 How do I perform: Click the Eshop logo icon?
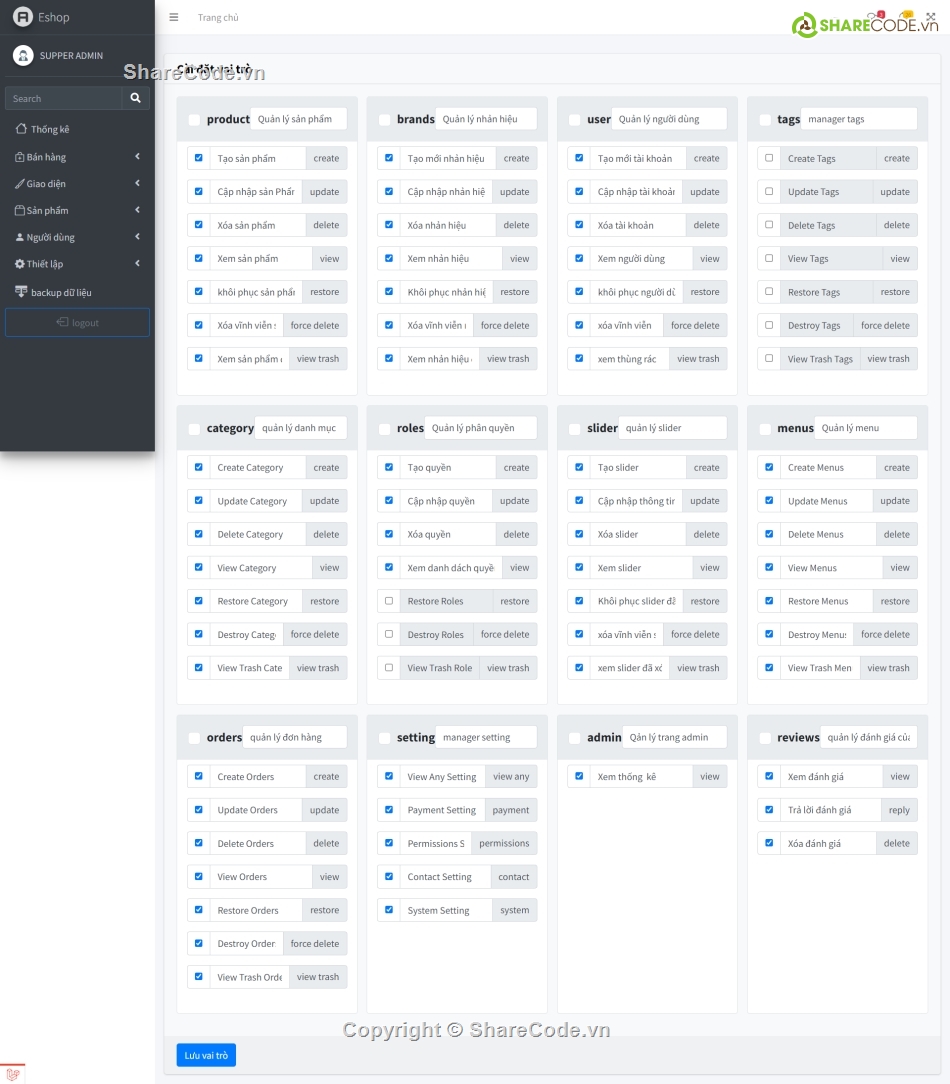[23, 17]
